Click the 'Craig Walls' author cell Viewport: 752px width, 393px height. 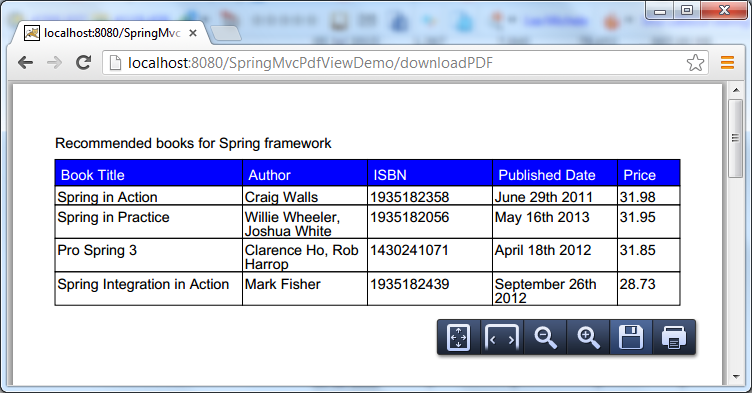(x=305, y=196)
